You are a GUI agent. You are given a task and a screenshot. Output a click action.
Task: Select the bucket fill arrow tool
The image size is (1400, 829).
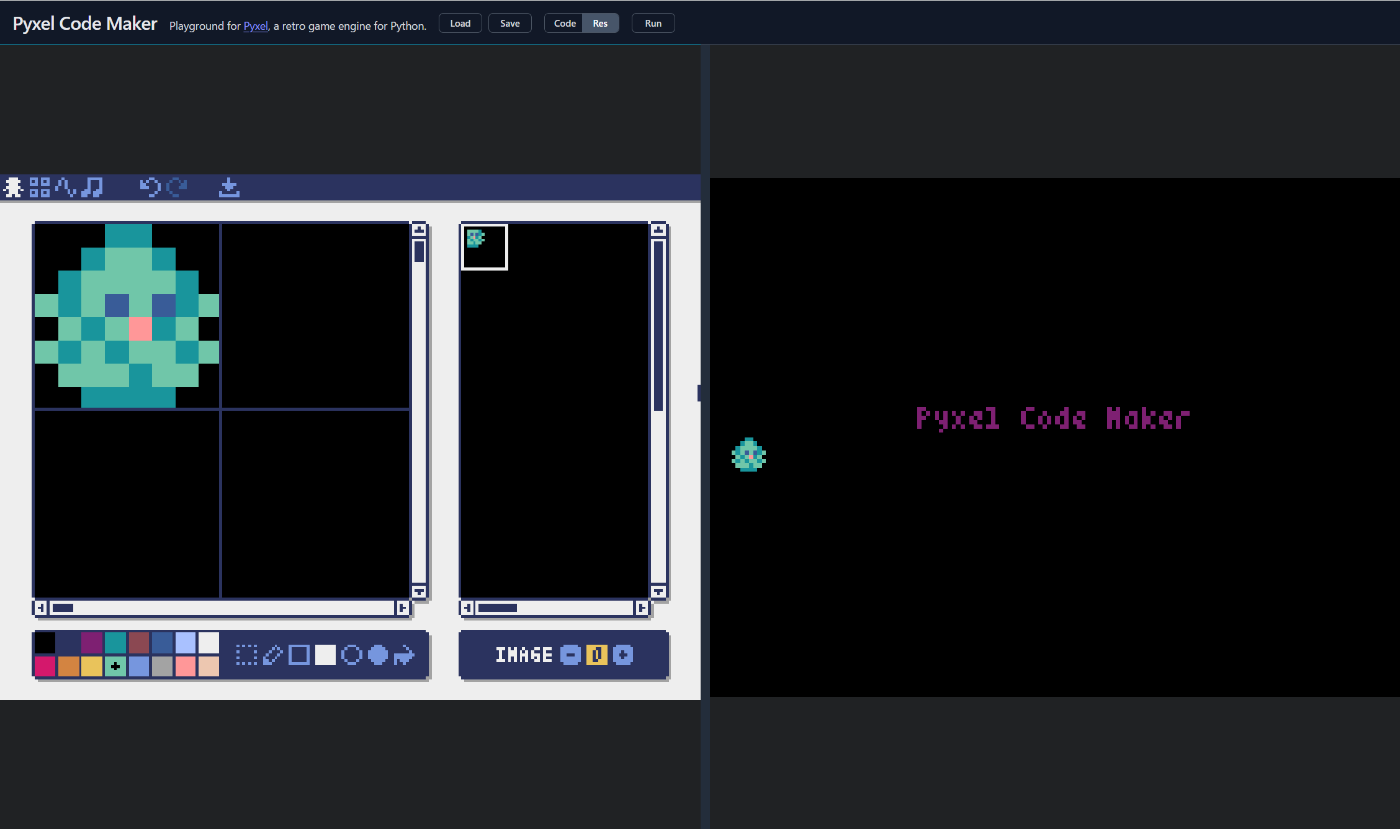point(404,655)
